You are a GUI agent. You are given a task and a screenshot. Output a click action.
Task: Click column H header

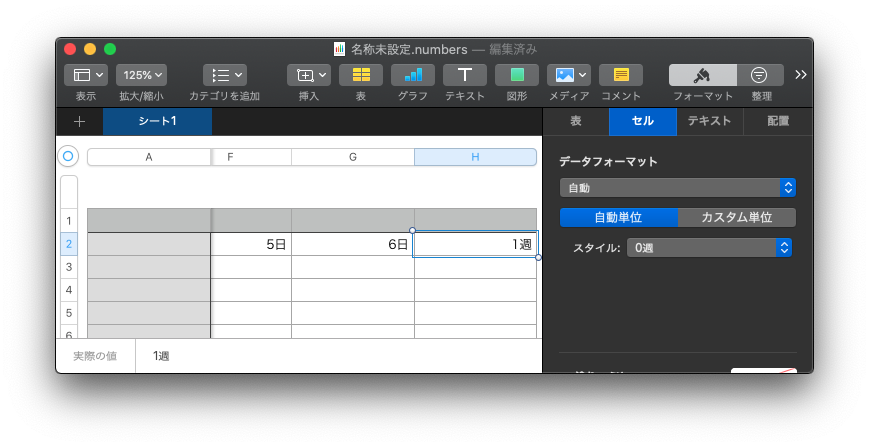pos(475,157)
